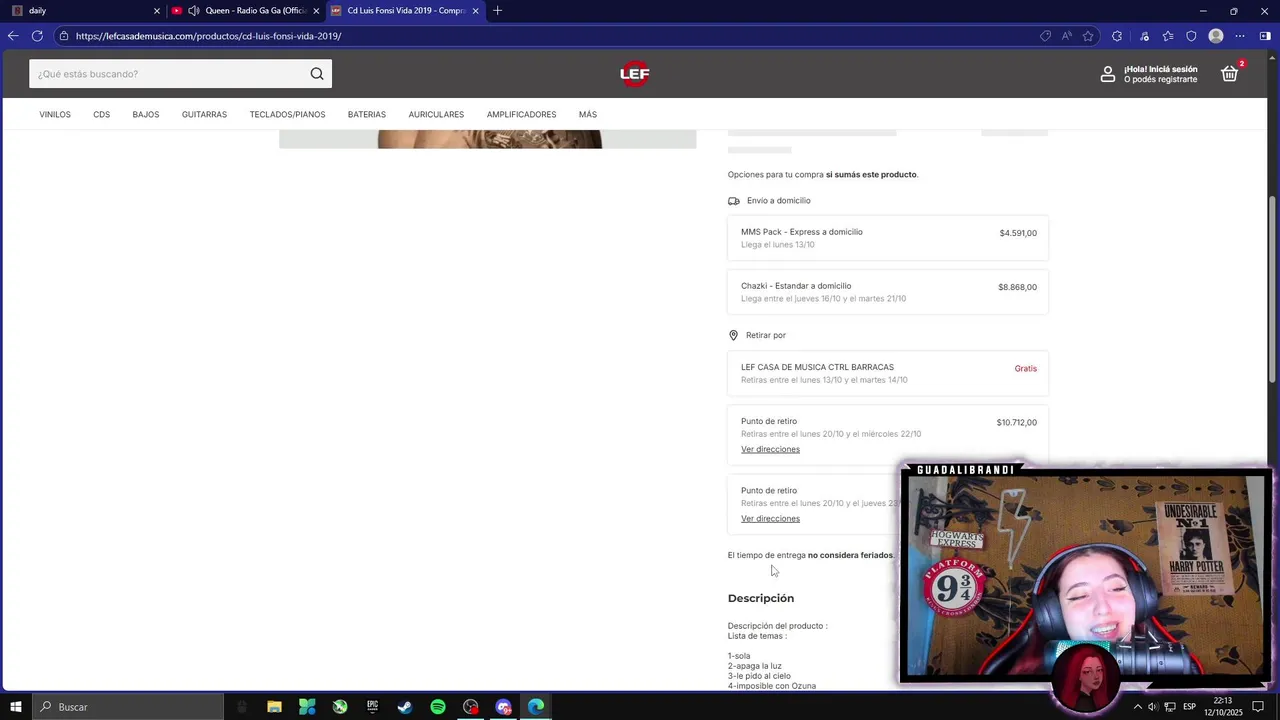Click the page vertical scrollbar
Image resolution: width=1280 pixels, height=720 pixels.
1273,290
